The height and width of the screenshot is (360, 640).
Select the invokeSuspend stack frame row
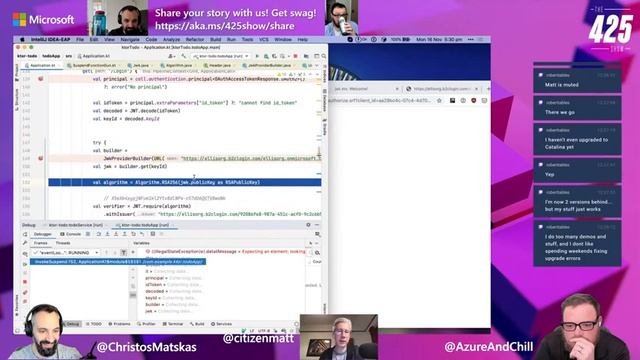[118, 262]
